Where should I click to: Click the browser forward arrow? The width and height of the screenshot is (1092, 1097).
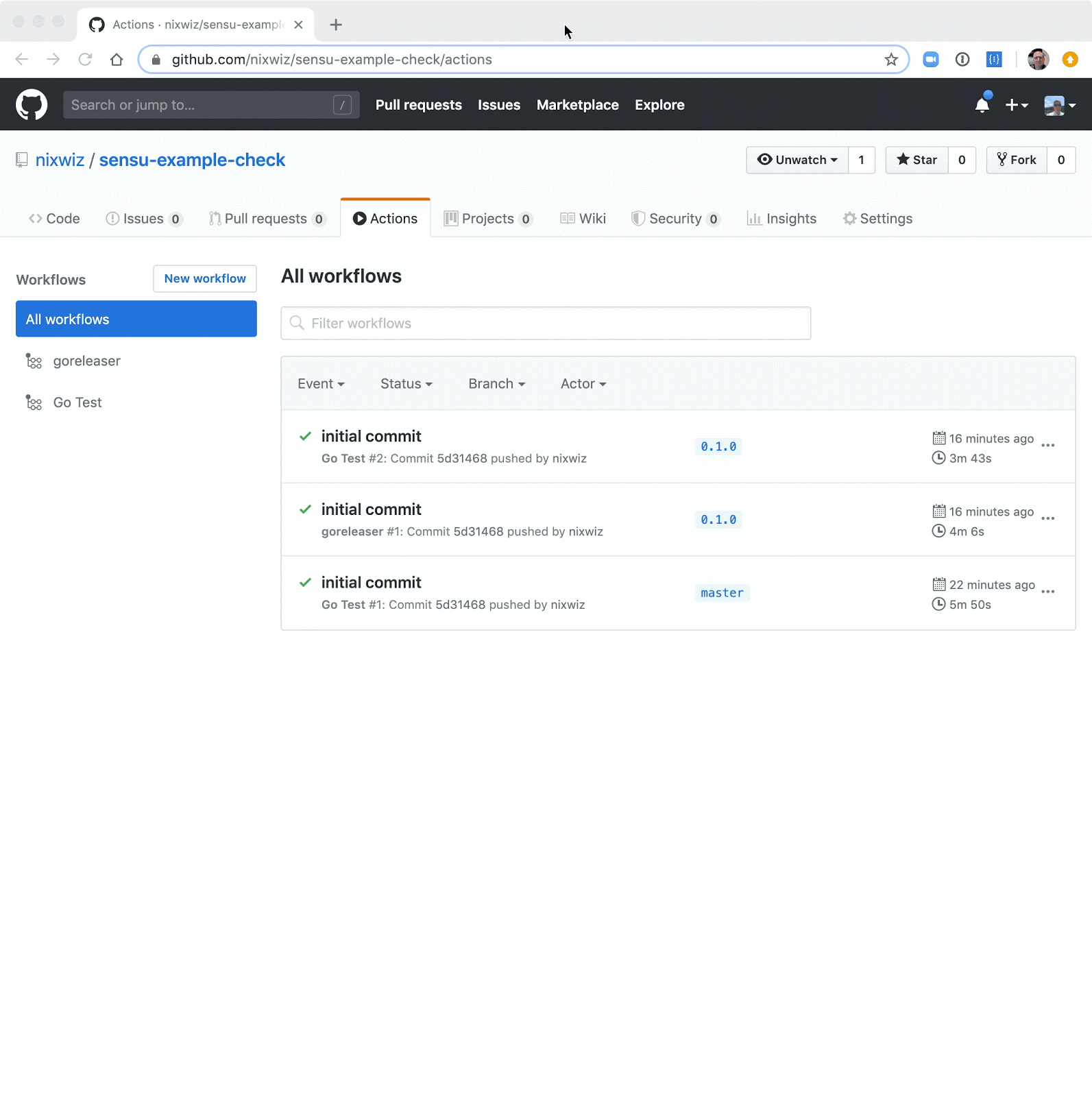tap(53, 60)
